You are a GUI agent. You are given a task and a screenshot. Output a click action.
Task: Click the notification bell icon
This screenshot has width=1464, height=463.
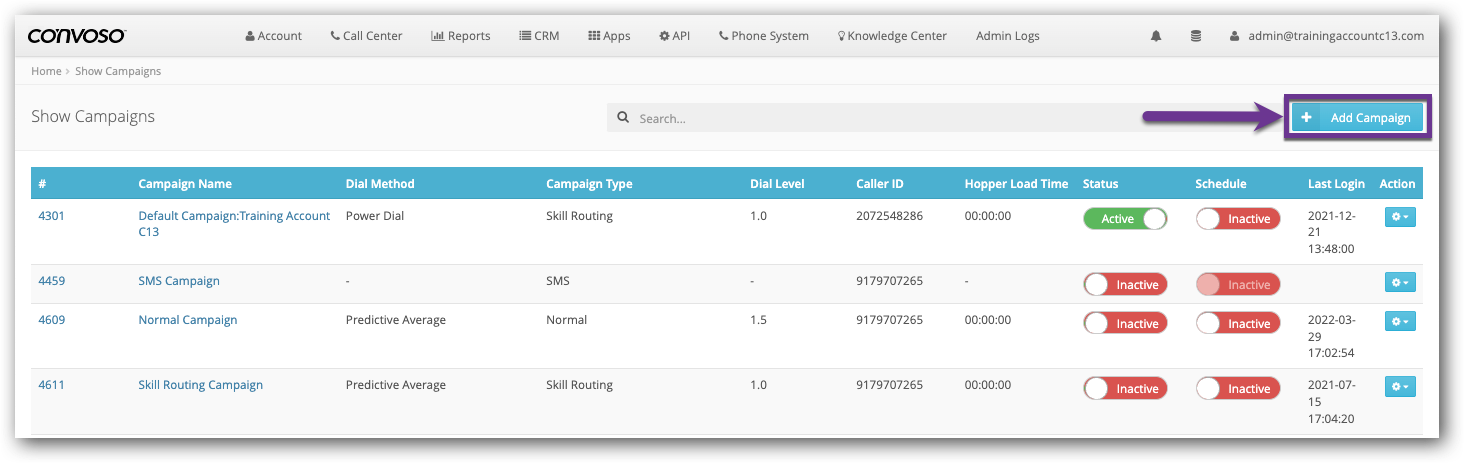(1156, 36)
